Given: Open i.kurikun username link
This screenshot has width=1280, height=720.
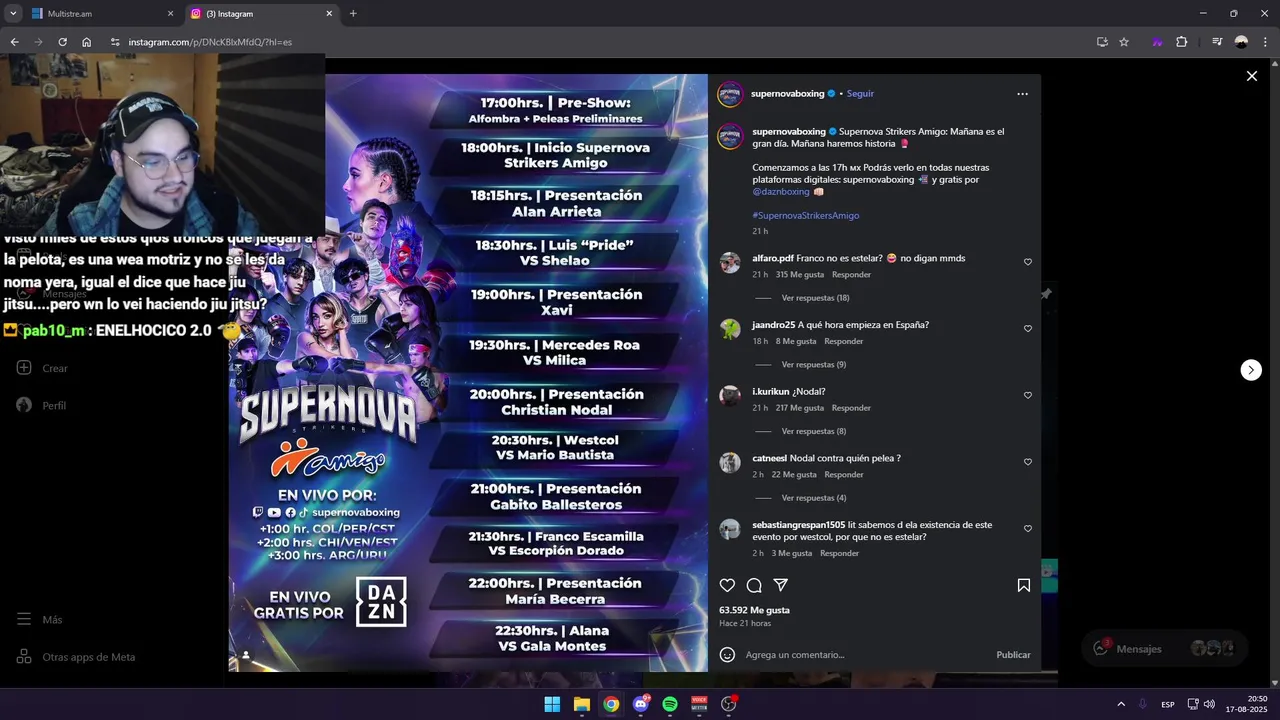Looking at the screenshot, I should pos(770,392).
